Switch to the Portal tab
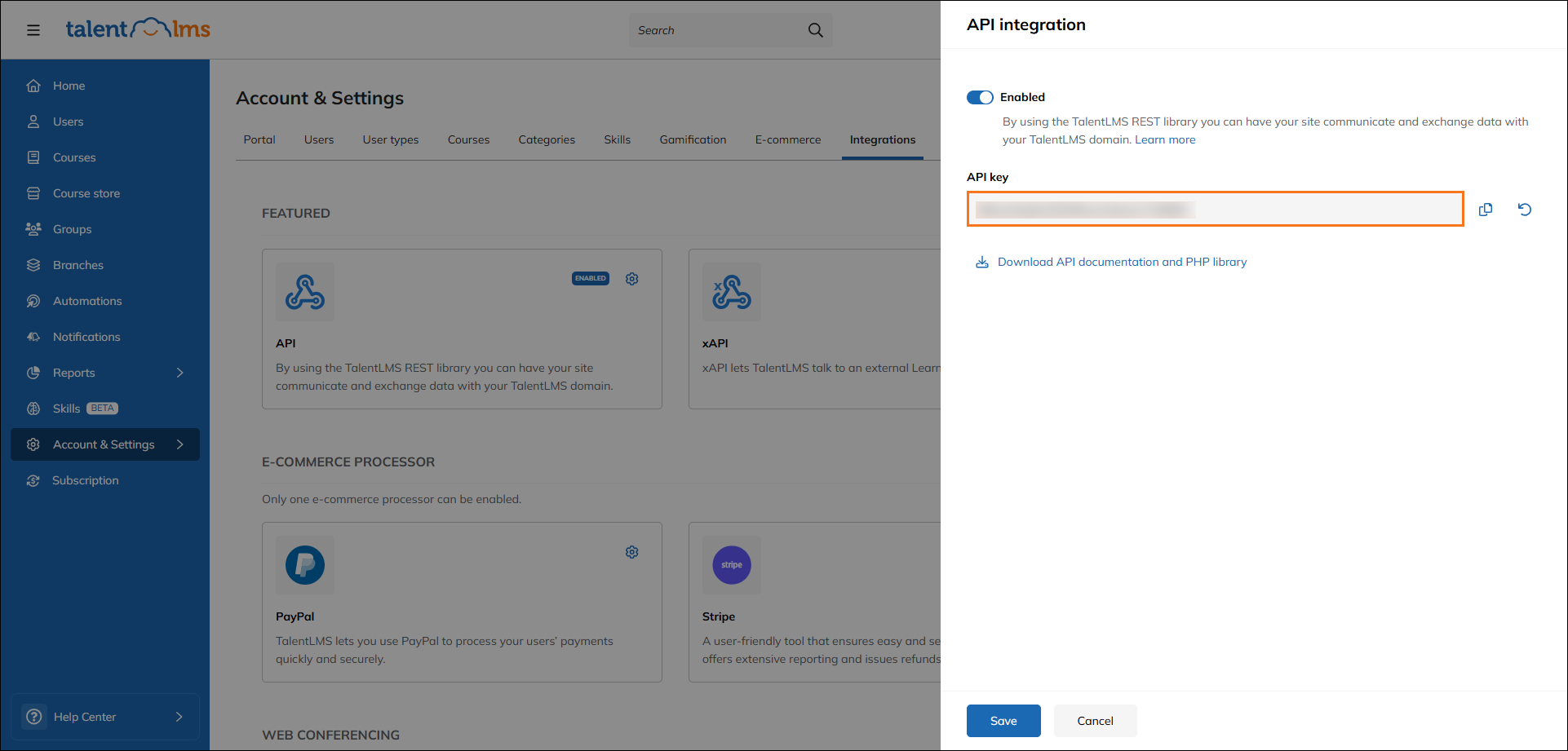 pyautogui.click(x=259, y=139)
